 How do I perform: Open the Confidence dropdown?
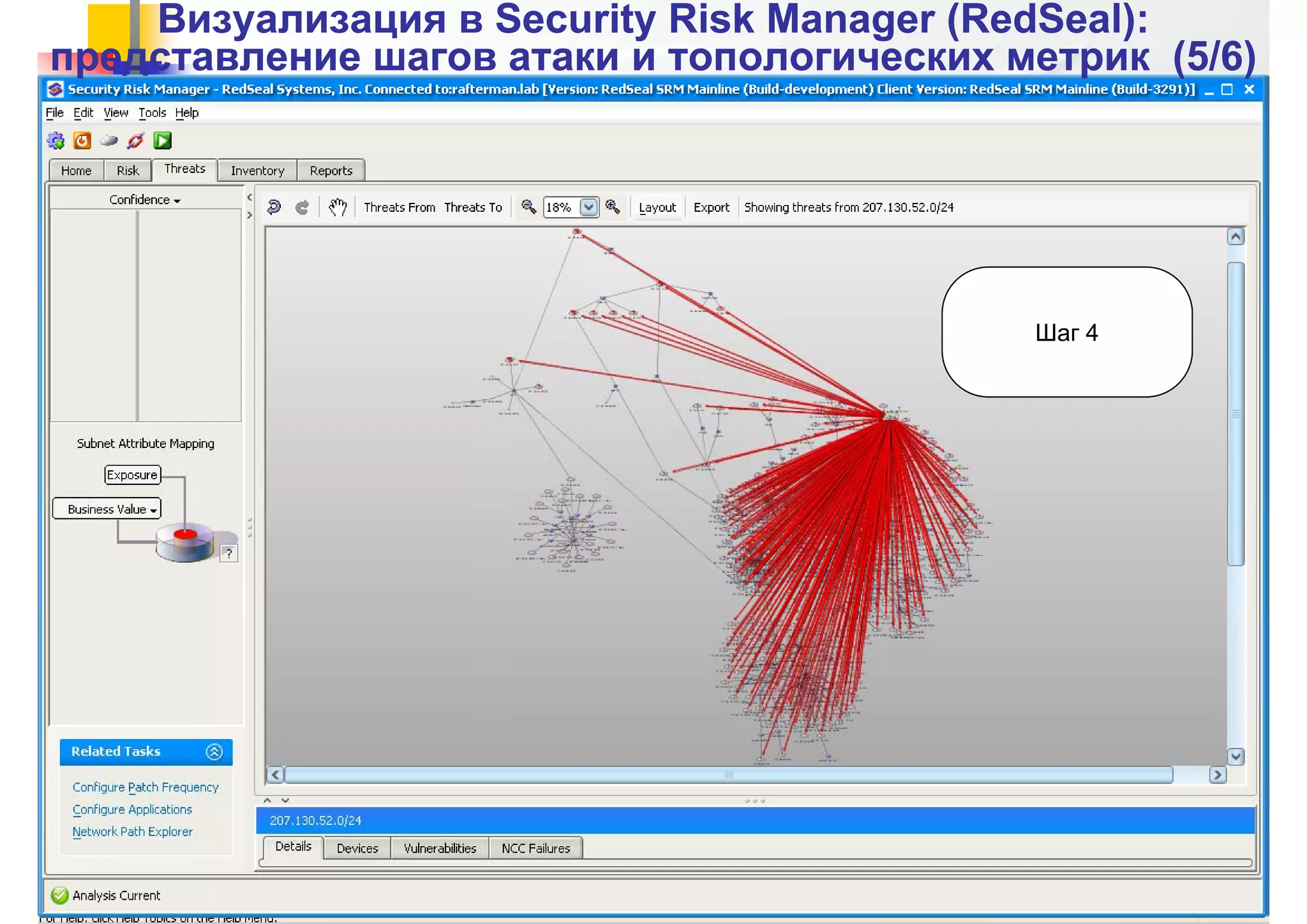[145, 200]
